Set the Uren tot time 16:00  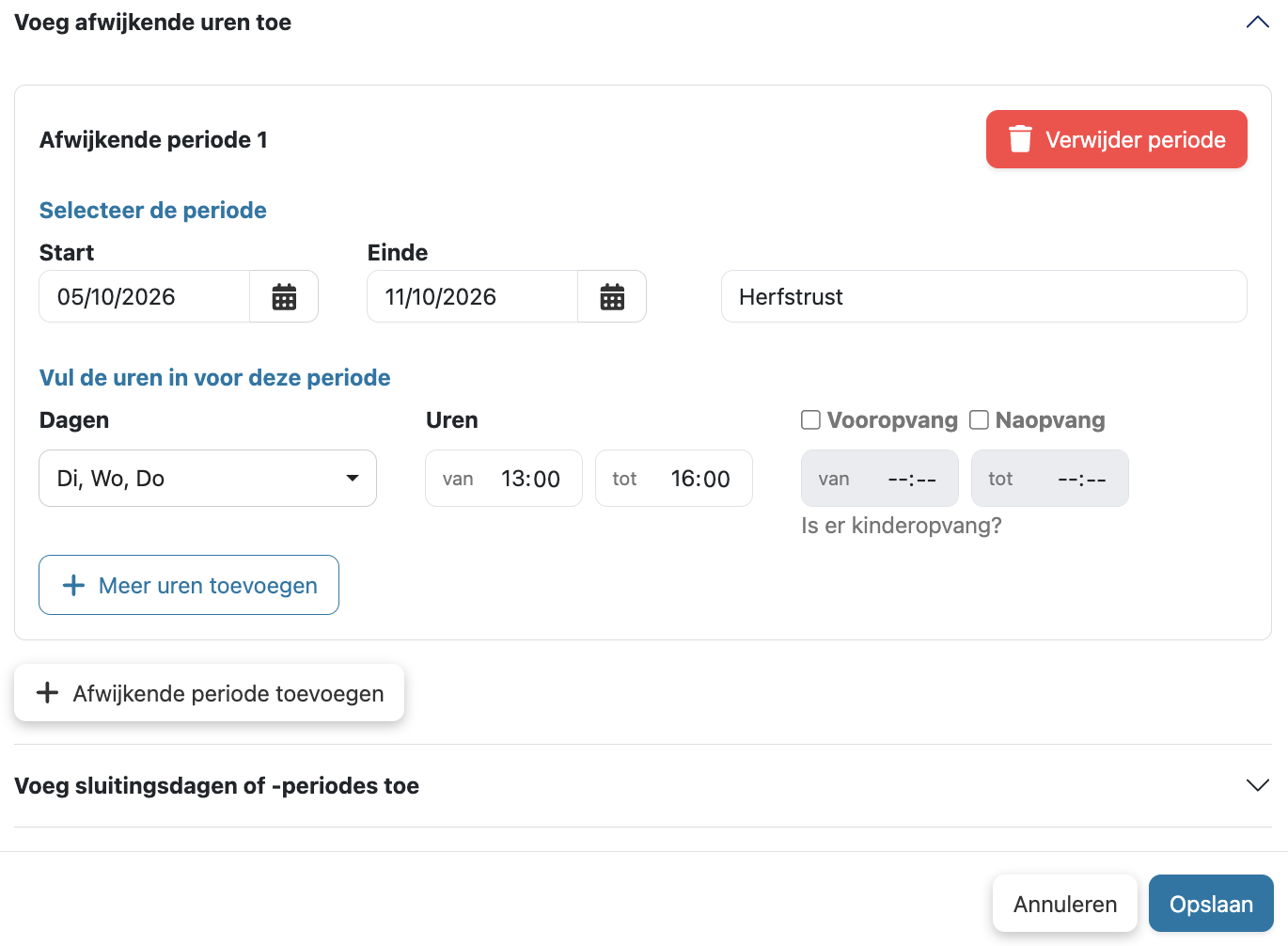(674, 479)
